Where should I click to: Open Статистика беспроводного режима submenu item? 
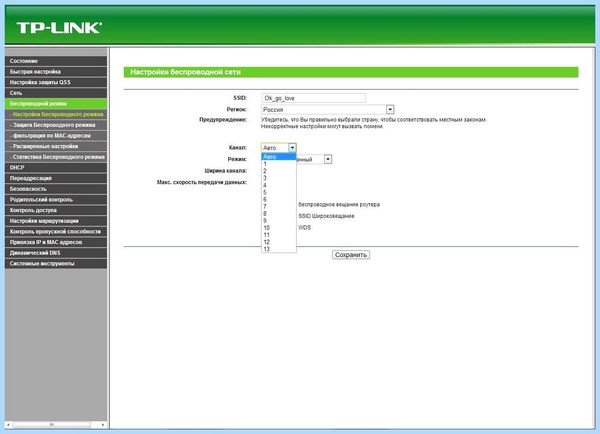tap(56, 157)
